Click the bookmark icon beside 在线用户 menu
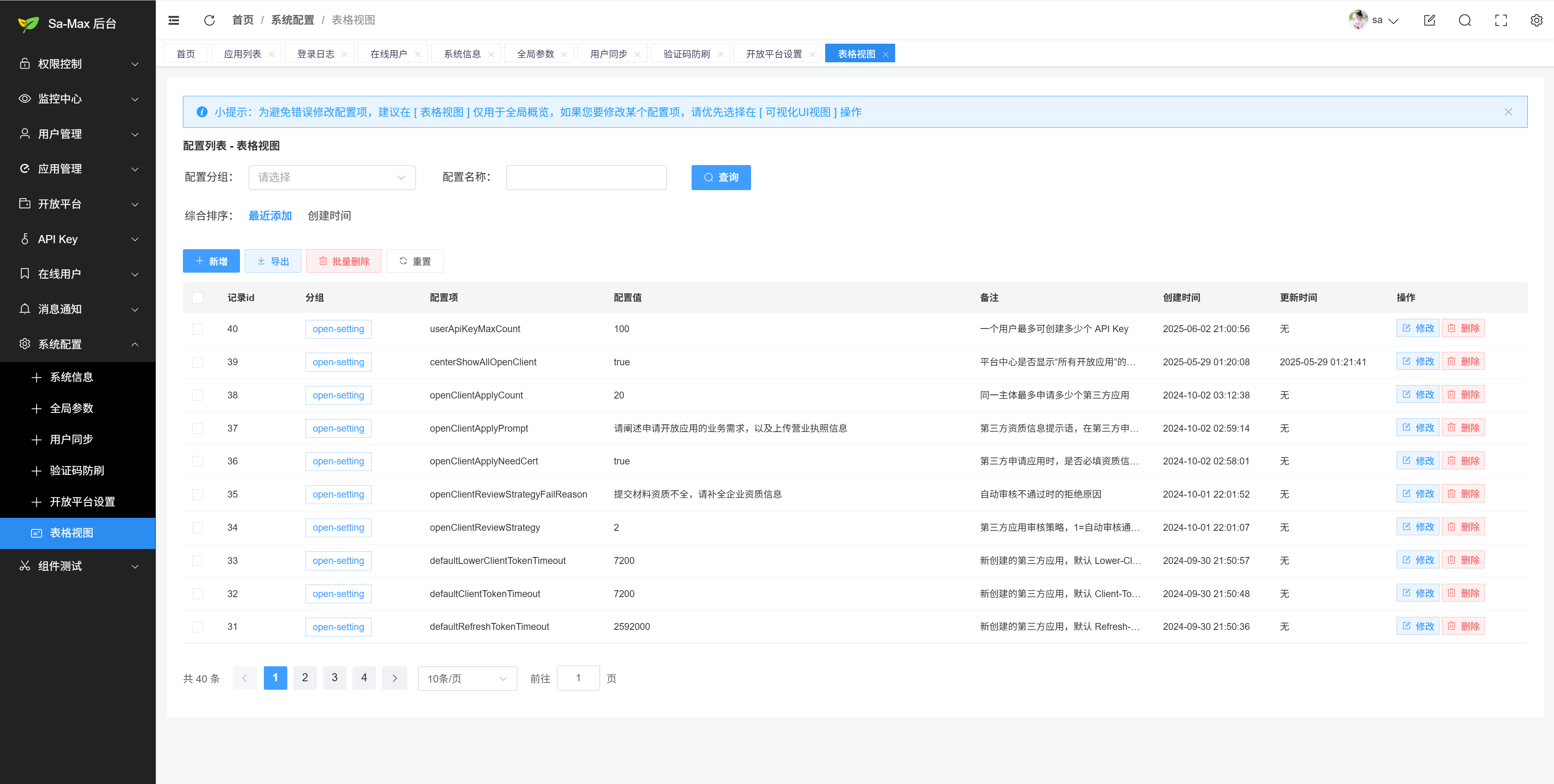 click(25, 274)
